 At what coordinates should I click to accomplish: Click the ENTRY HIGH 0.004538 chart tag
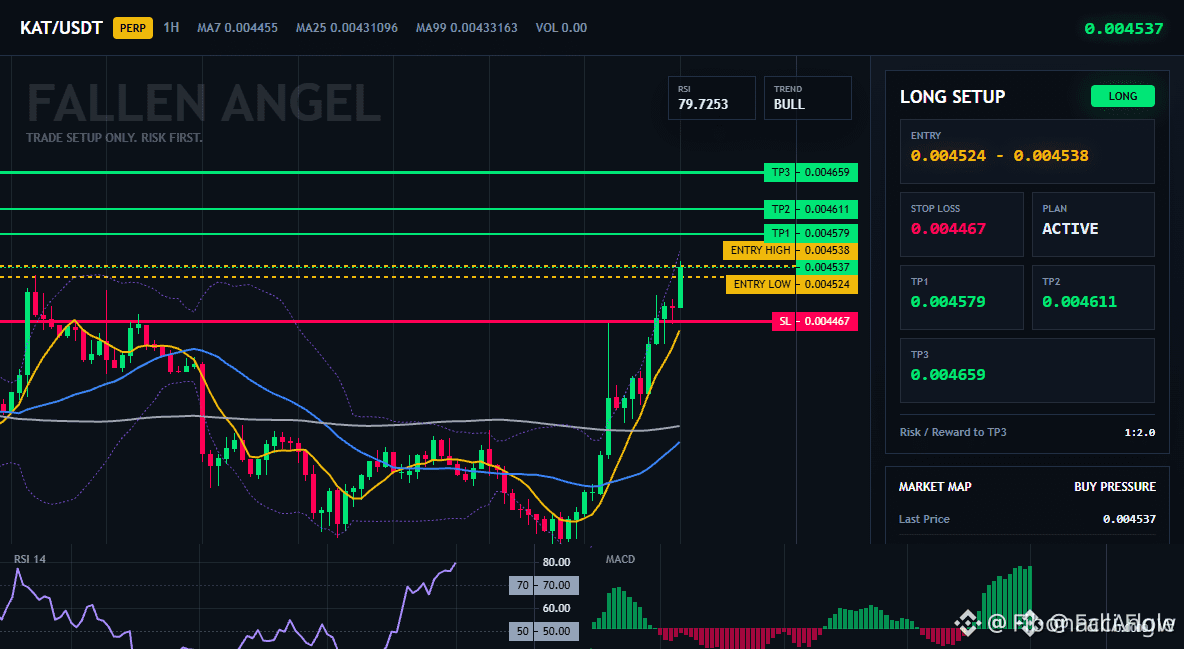(790, 250)
